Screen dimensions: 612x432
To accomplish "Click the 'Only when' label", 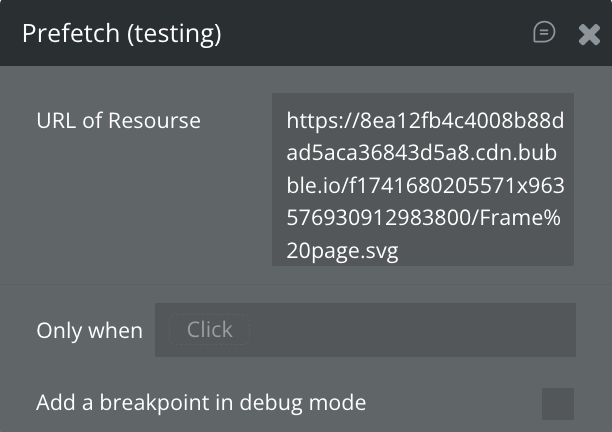I will tap(89, 331).
